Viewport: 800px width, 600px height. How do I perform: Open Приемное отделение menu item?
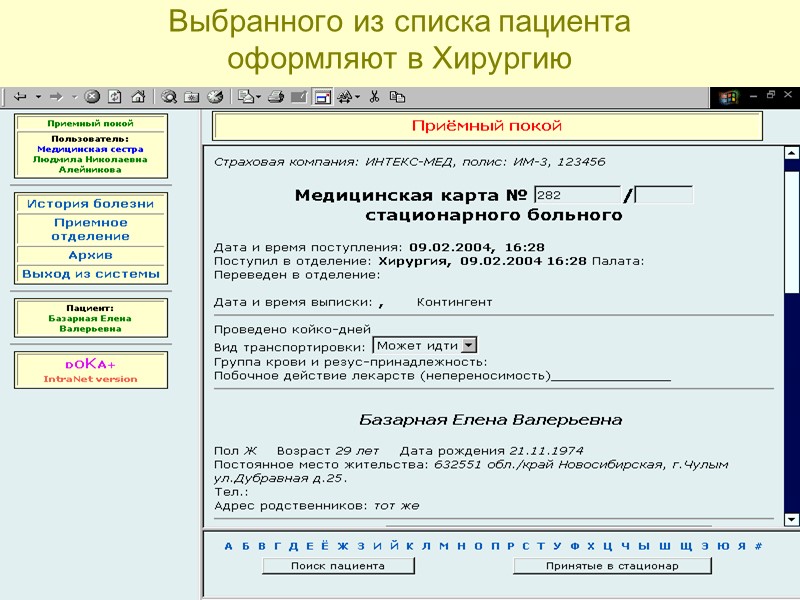tap(90, 229)
